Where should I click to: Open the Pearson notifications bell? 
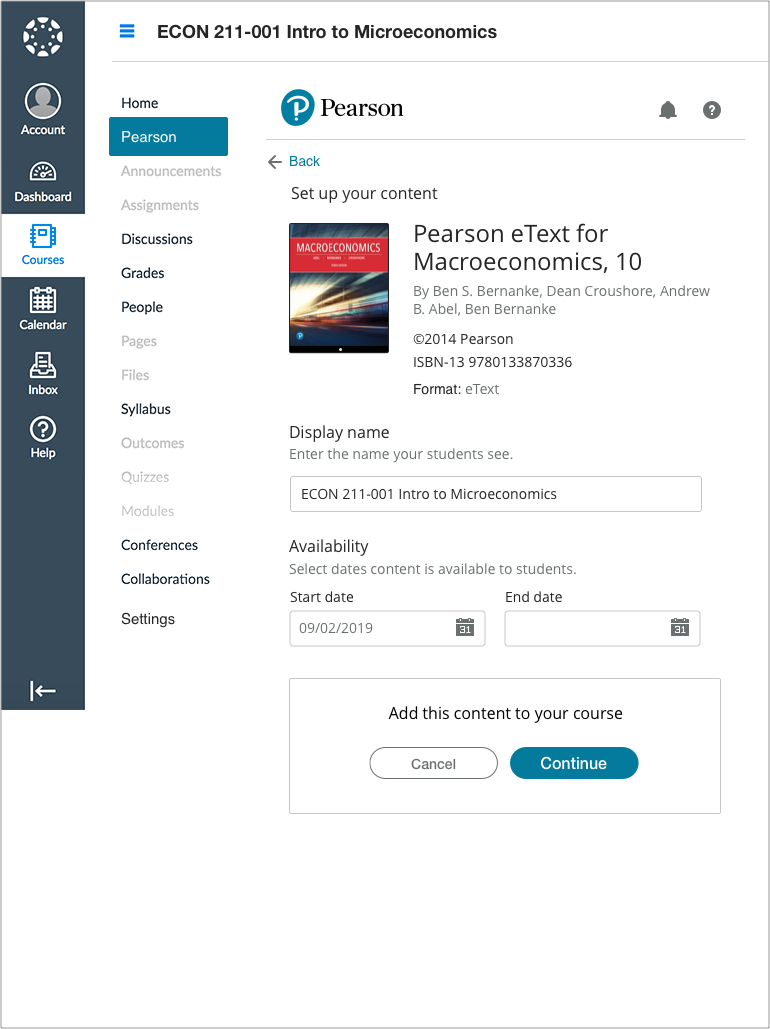(x=668, y=110)
